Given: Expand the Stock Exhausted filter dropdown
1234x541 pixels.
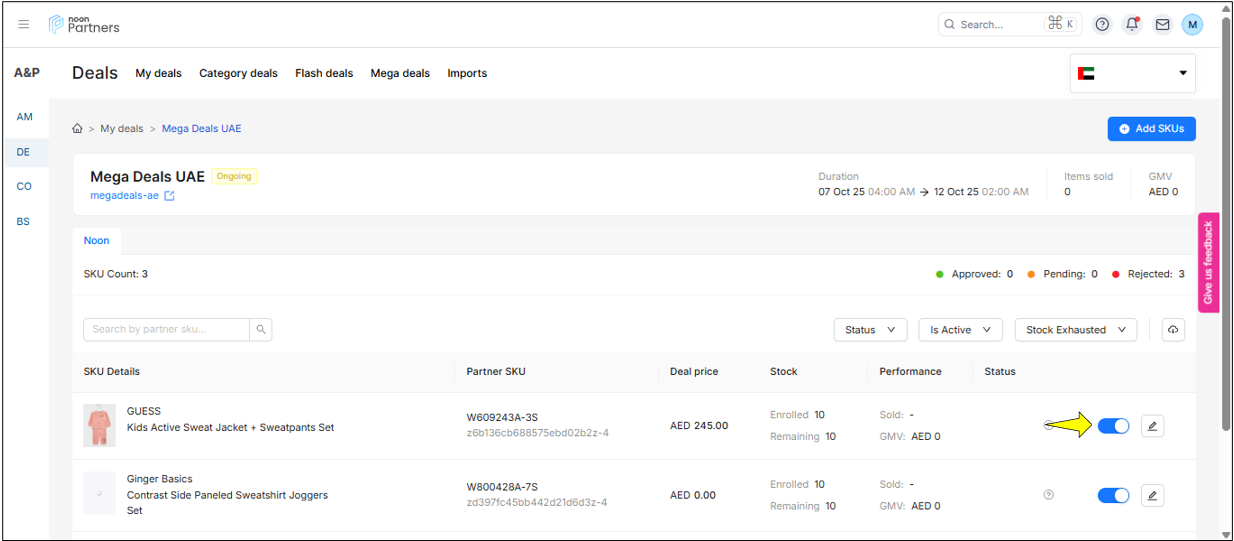Looking at the screenshot, I should click(x=1075, y=330).
